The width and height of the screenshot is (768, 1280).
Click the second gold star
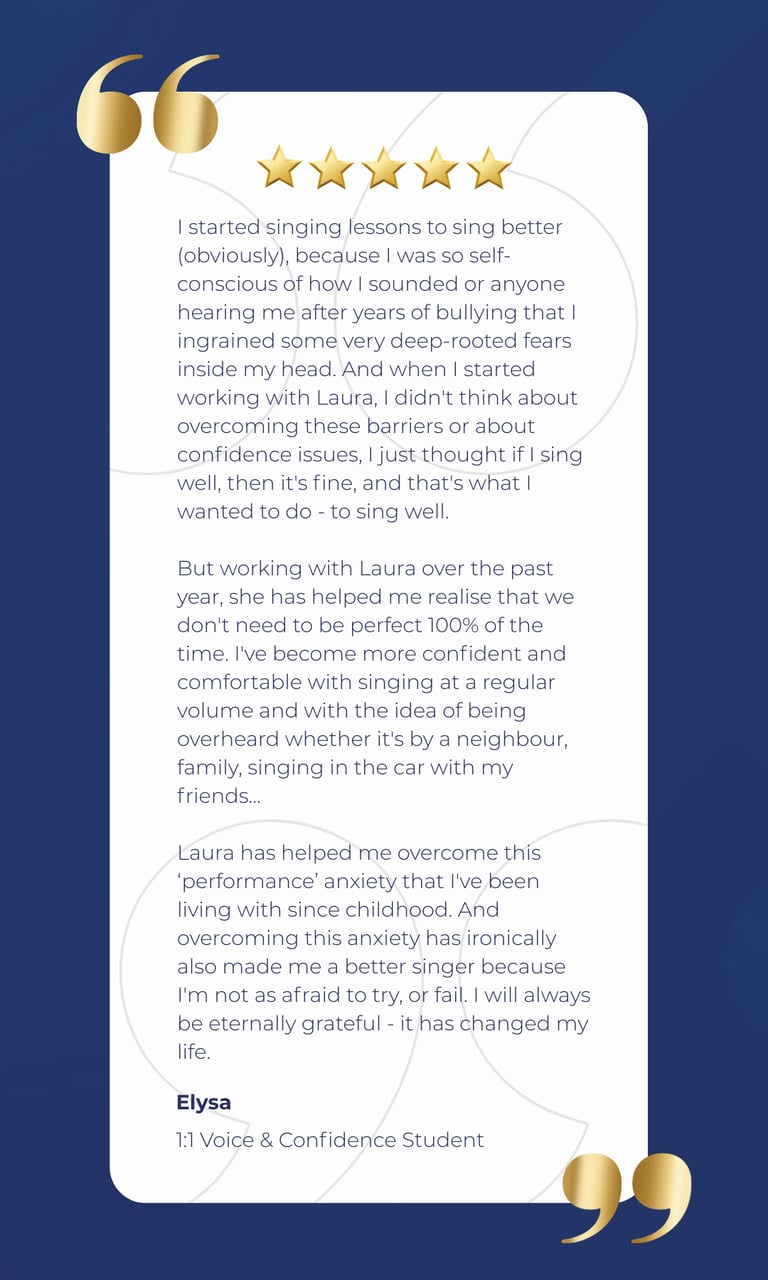coord(331,167)
